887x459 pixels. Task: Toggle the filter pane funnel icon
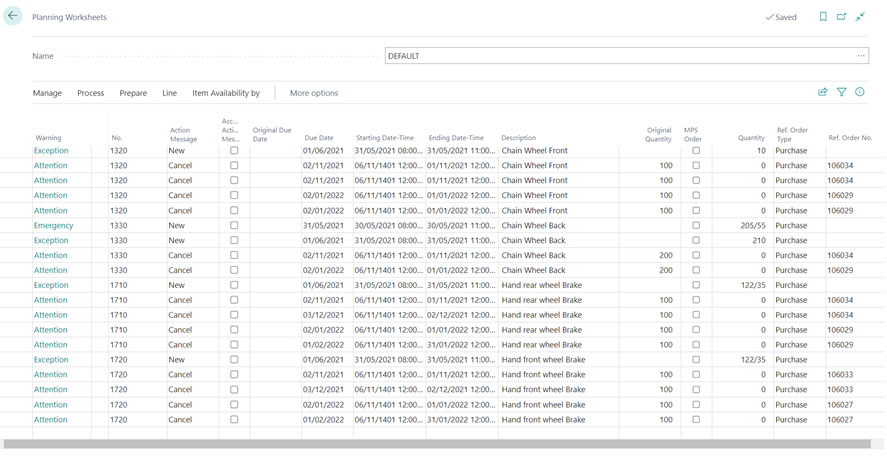(x=842, y=92)
